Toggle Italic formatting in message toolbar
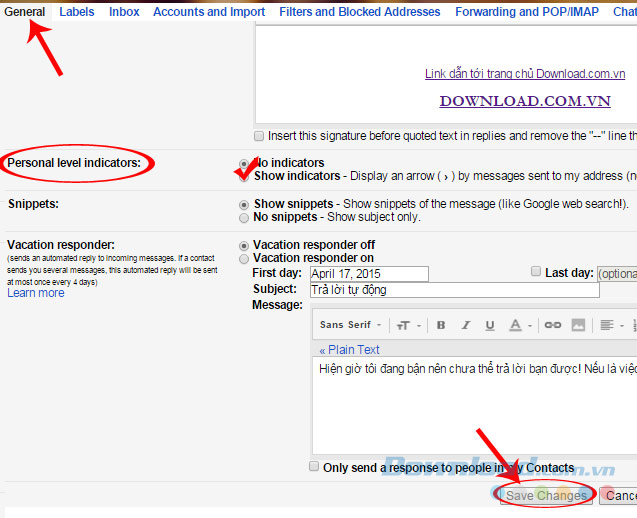Image resolution: width=637 pixels, height=518 pixels. click(x=465, y=325)
